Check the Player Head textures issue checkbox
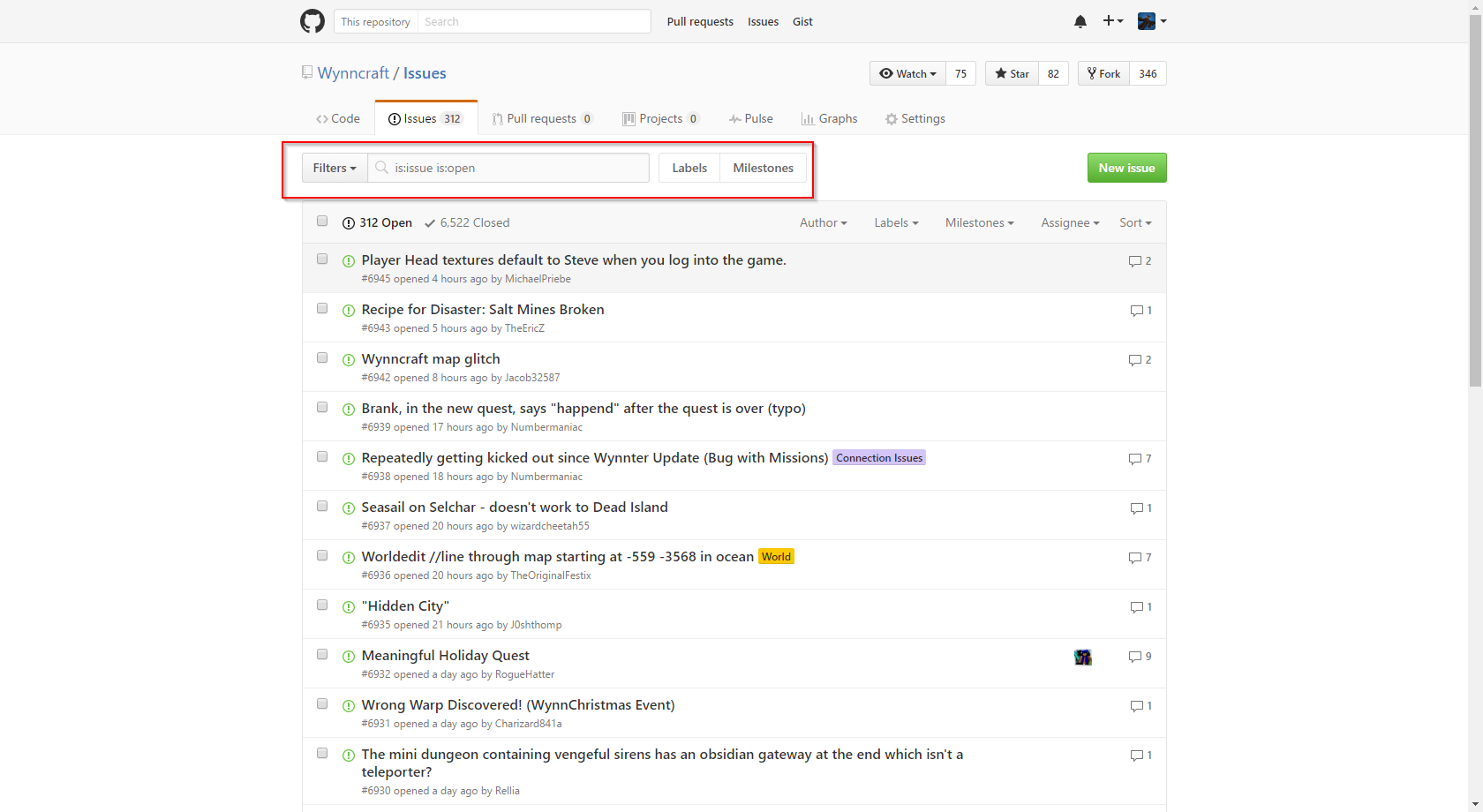The width and height of the screenshot is (1483, 812). (322, 259)
